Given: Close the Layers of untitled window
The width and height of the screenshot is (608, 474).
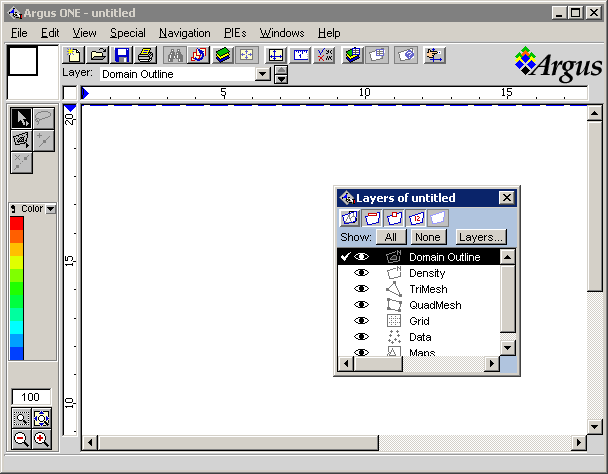Looking at the screenshot, I should (x=506, y=198).
